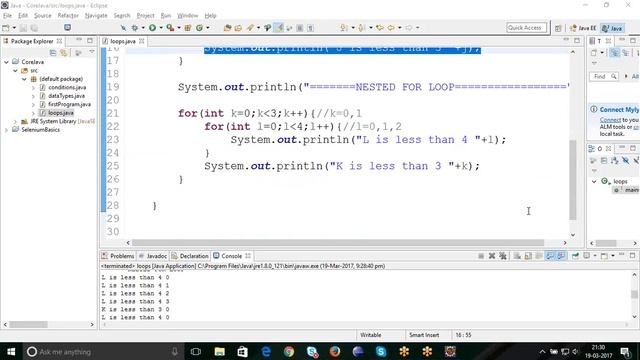This screenshot has height=360, width=640.
Task: Toggle the Categorized view in Task List toolbar
Action: (614, 53)
